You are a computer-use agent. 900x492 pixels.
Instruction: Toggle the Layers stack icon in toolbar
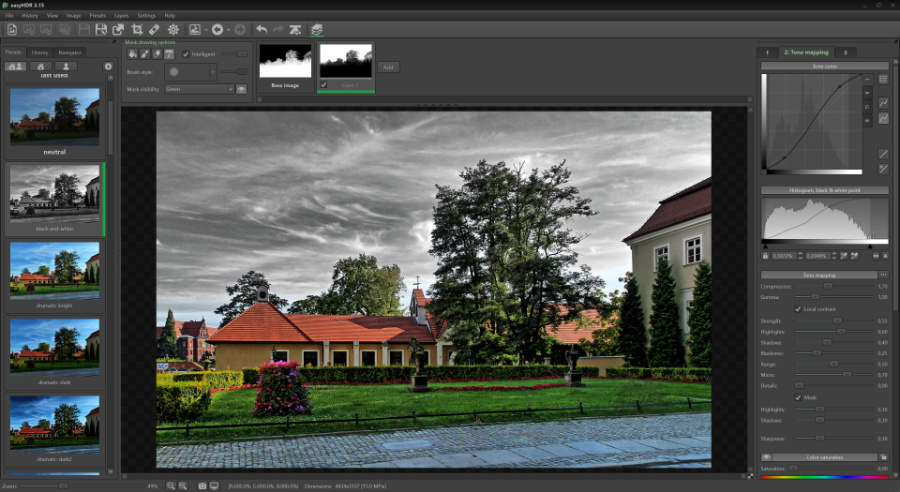click(317, 29)
